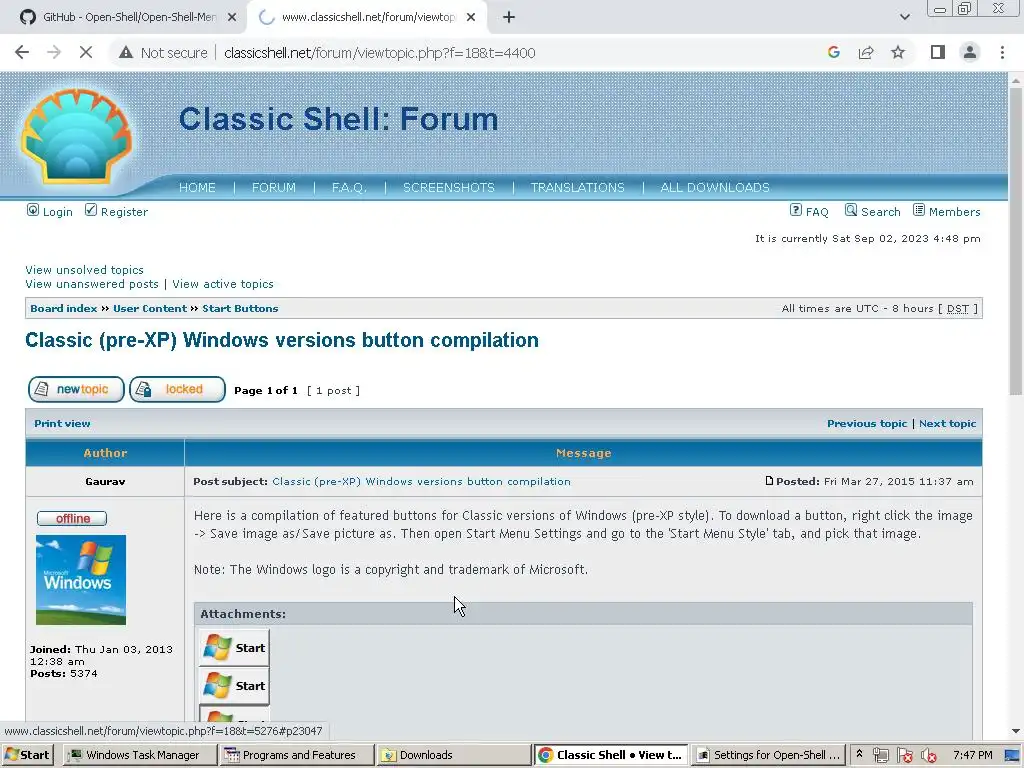Open the ALL DOWNLOADS navigation item
Image resolution: width=1024 pixels, height=768 pixels.
[x=714, y=187]
